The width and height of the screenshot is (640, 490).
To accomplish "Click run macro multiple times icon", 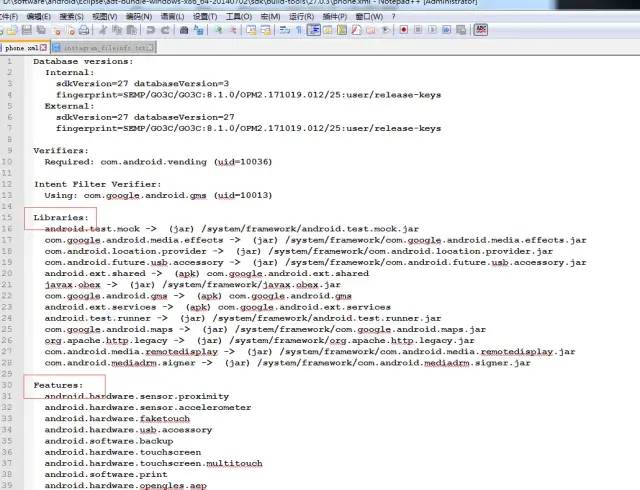I will [447, 30].
